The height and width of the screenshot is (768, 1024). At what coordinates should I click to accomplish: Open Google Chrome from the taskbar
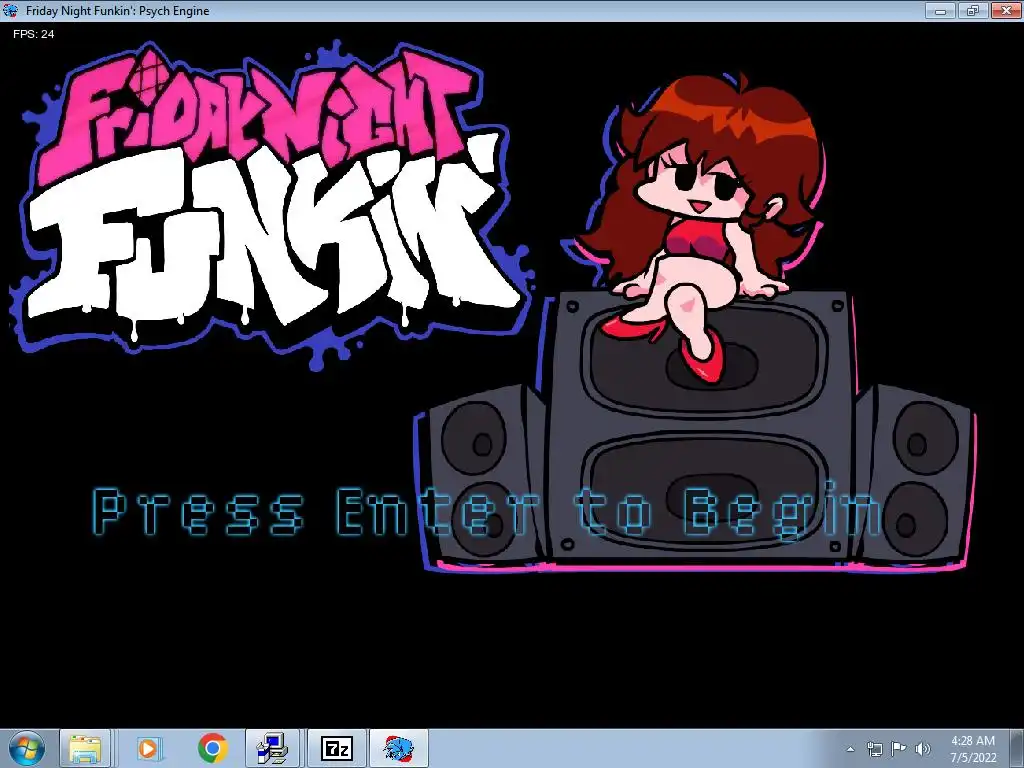coord(212,748)
